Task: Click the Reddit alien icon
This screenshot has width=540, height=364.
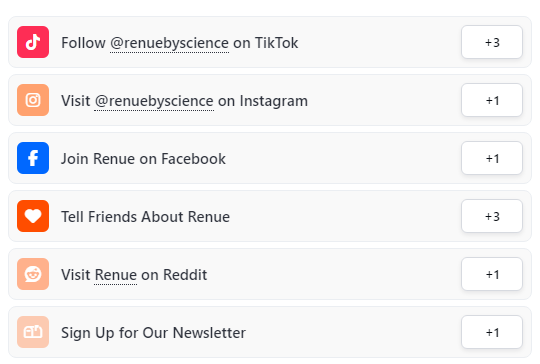Action: point(33,274)
